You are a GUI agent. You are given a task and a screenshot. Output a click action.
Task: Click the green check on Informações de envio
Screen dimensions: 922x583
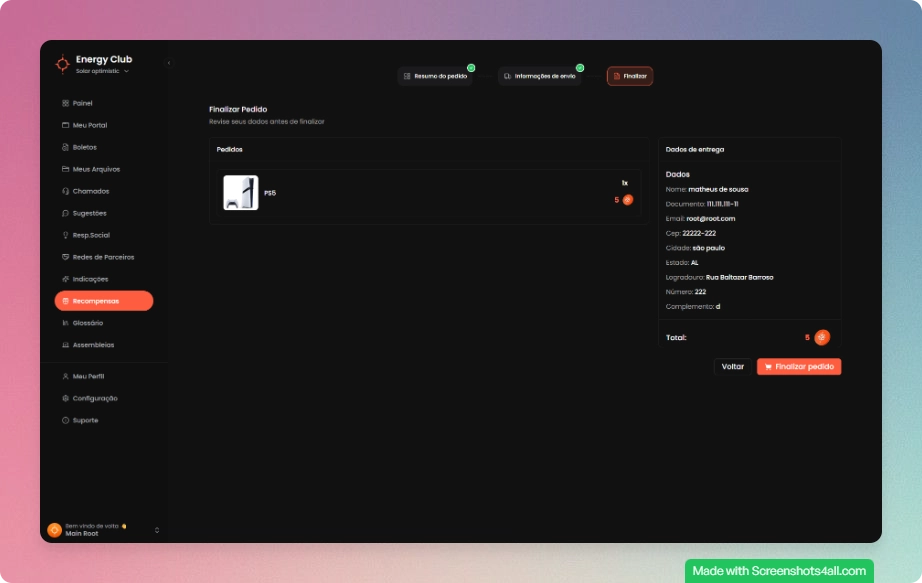point(580,67)
